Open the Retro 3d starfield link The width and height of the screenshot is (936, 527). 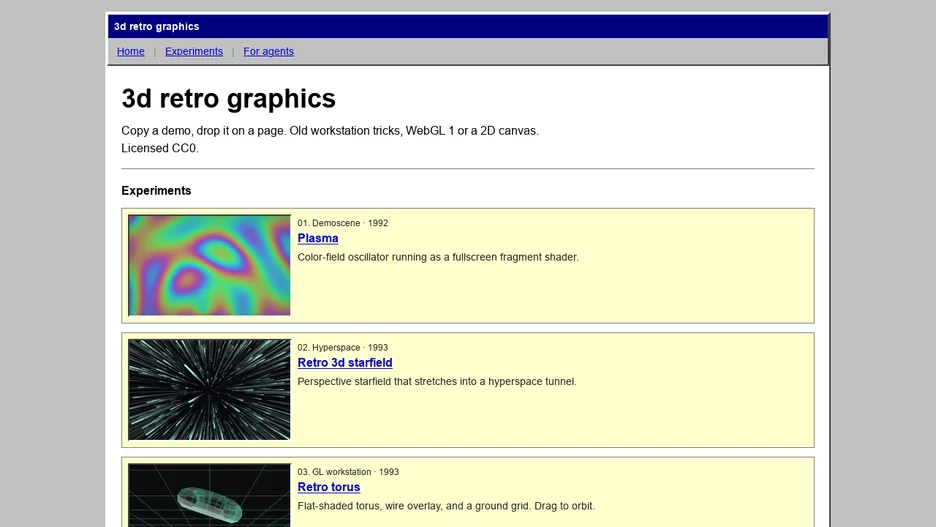tap(345, 362)
